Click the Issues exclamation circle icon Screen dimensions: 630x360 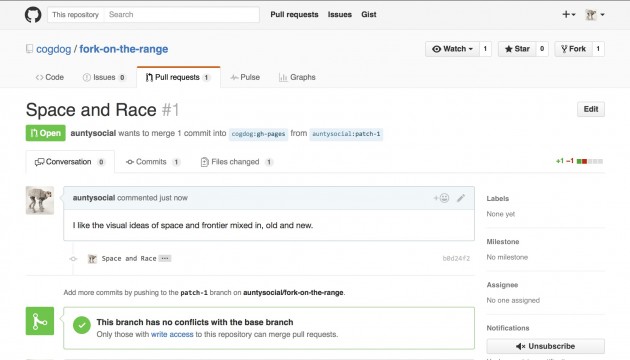pos(86,78)
